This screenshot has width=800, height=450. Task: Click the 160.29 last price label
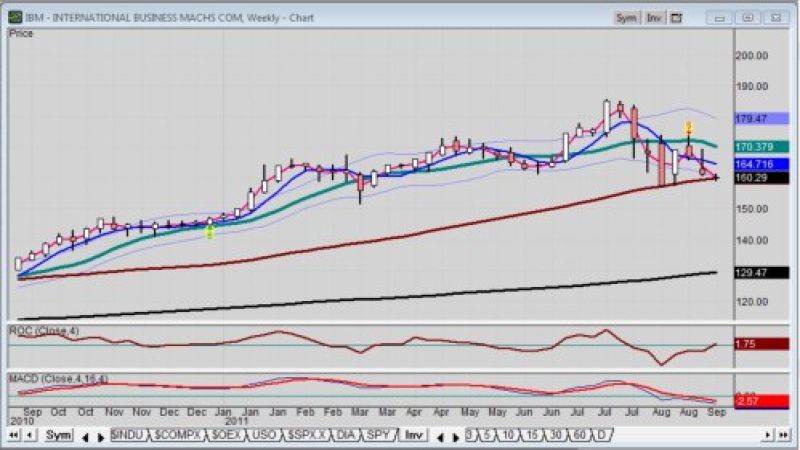click(750, 179)
